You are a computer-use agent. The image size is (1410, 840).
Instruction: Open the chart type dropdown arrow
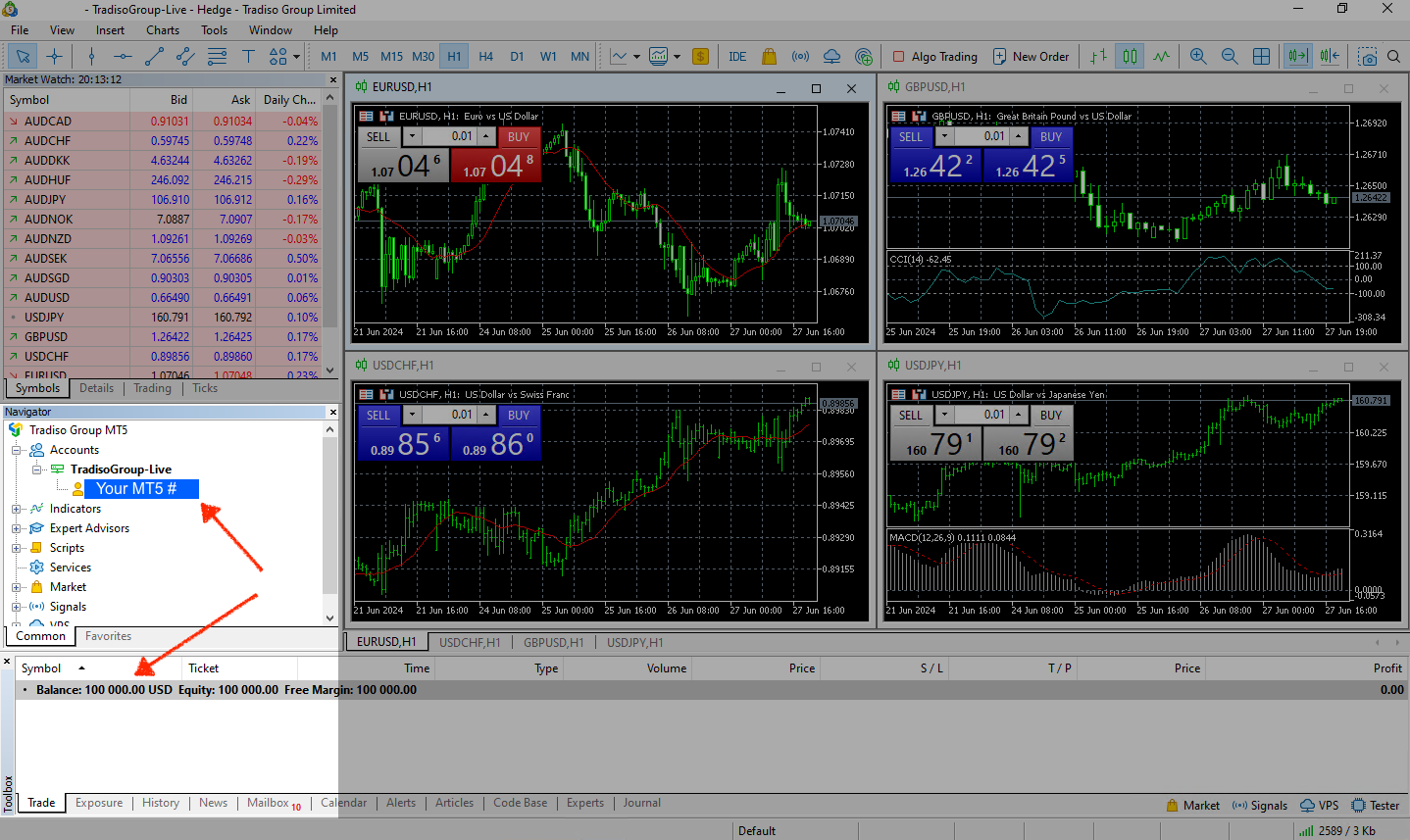pyautogui.click(x=636, y=57)
